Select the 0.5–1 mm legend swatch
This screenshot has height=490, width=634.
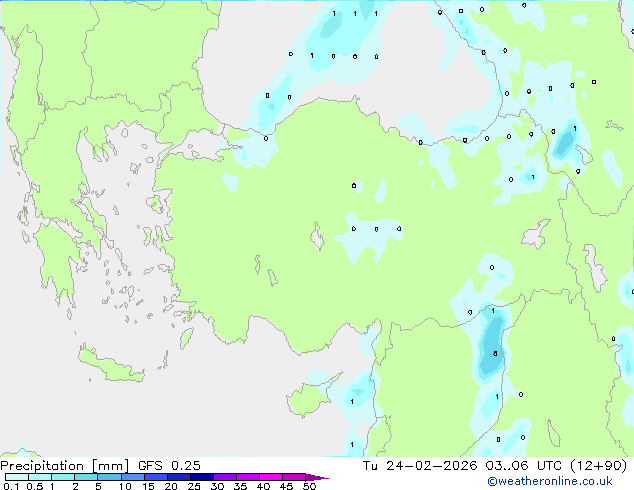click(40, 477)
